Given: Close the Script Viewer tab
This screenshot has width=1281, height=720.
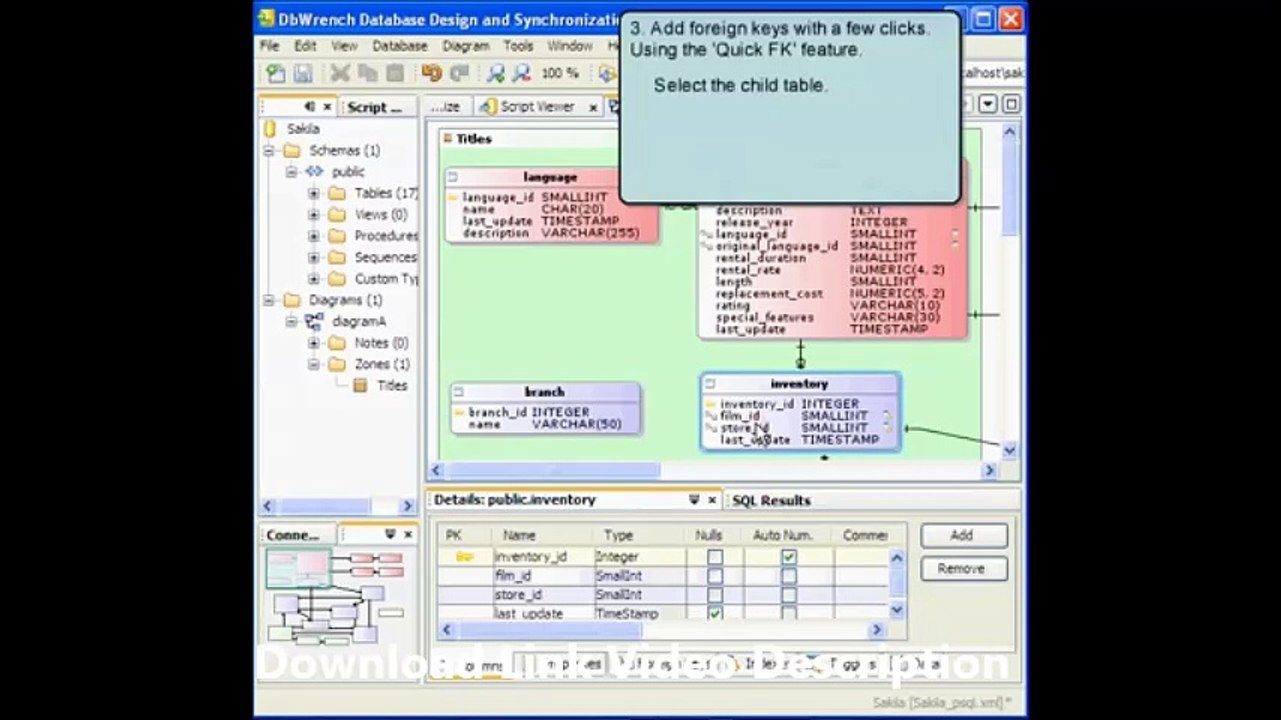Looking at the screenshot, I should coord(592,107).
